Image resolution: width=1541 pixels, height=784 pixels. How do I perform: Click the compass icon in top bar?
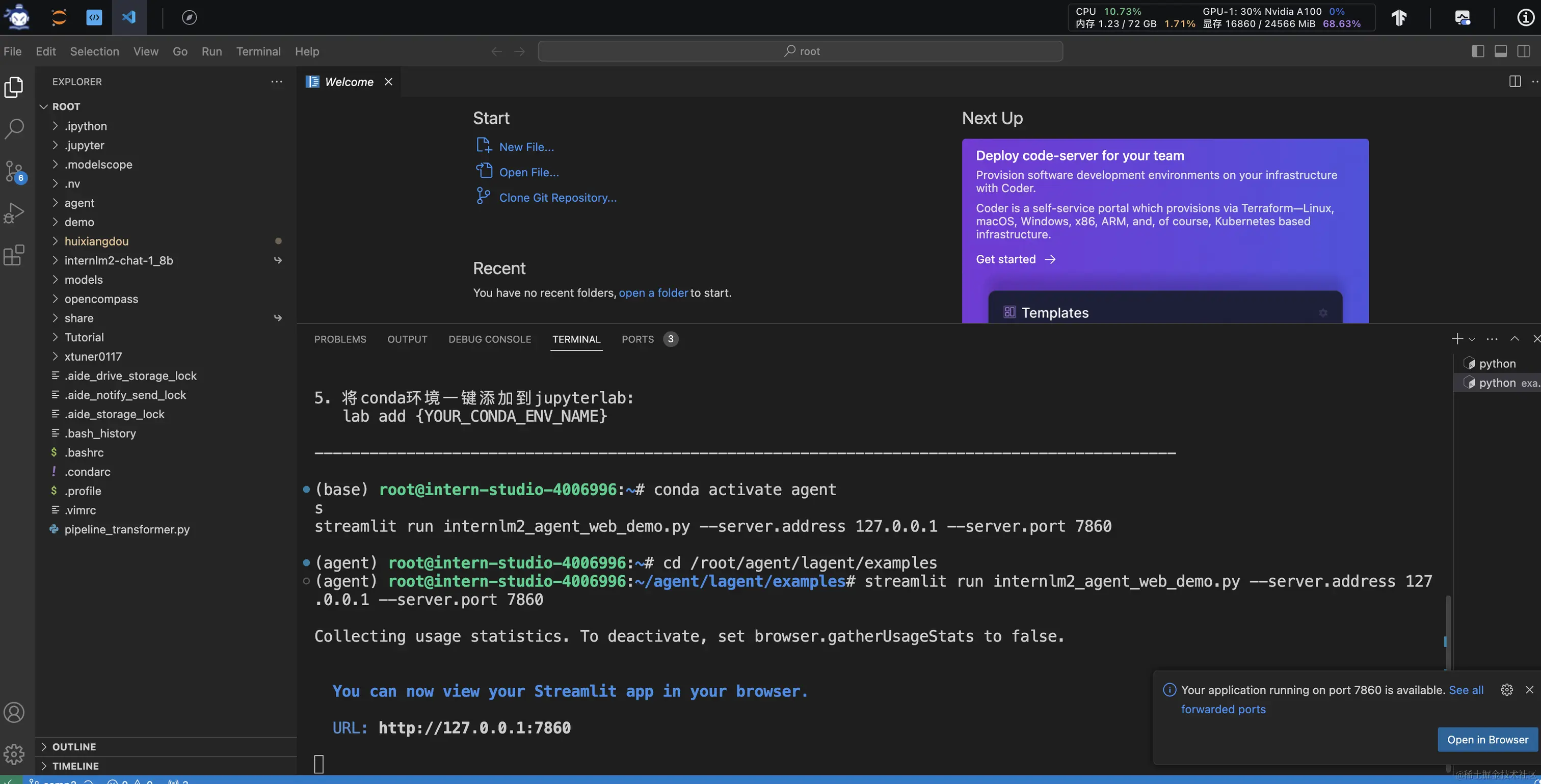[189, 17]
